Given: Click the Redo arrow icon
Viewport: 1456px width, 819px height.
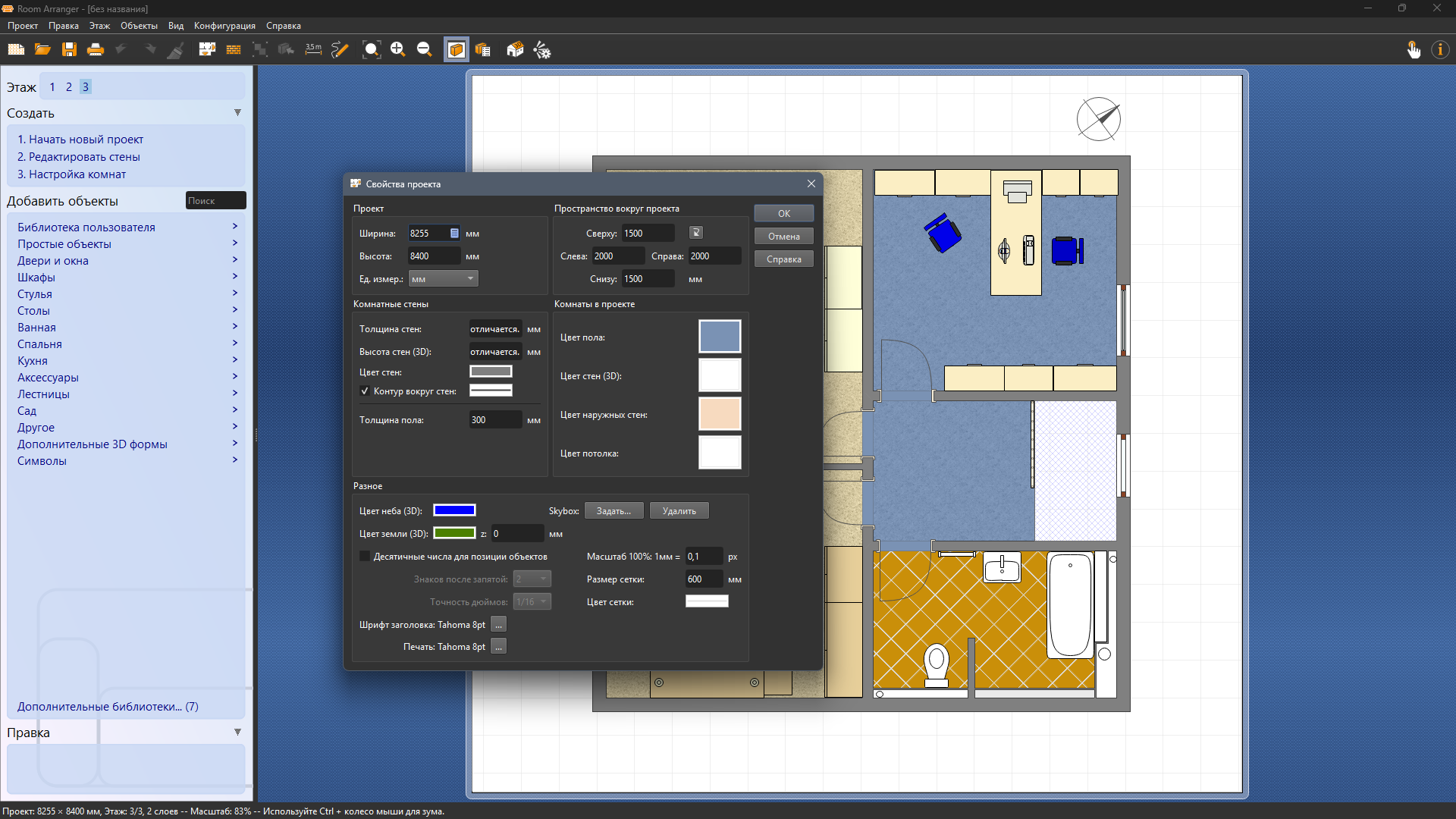Looking at the screenshot, I should click(x=149, y=50).
